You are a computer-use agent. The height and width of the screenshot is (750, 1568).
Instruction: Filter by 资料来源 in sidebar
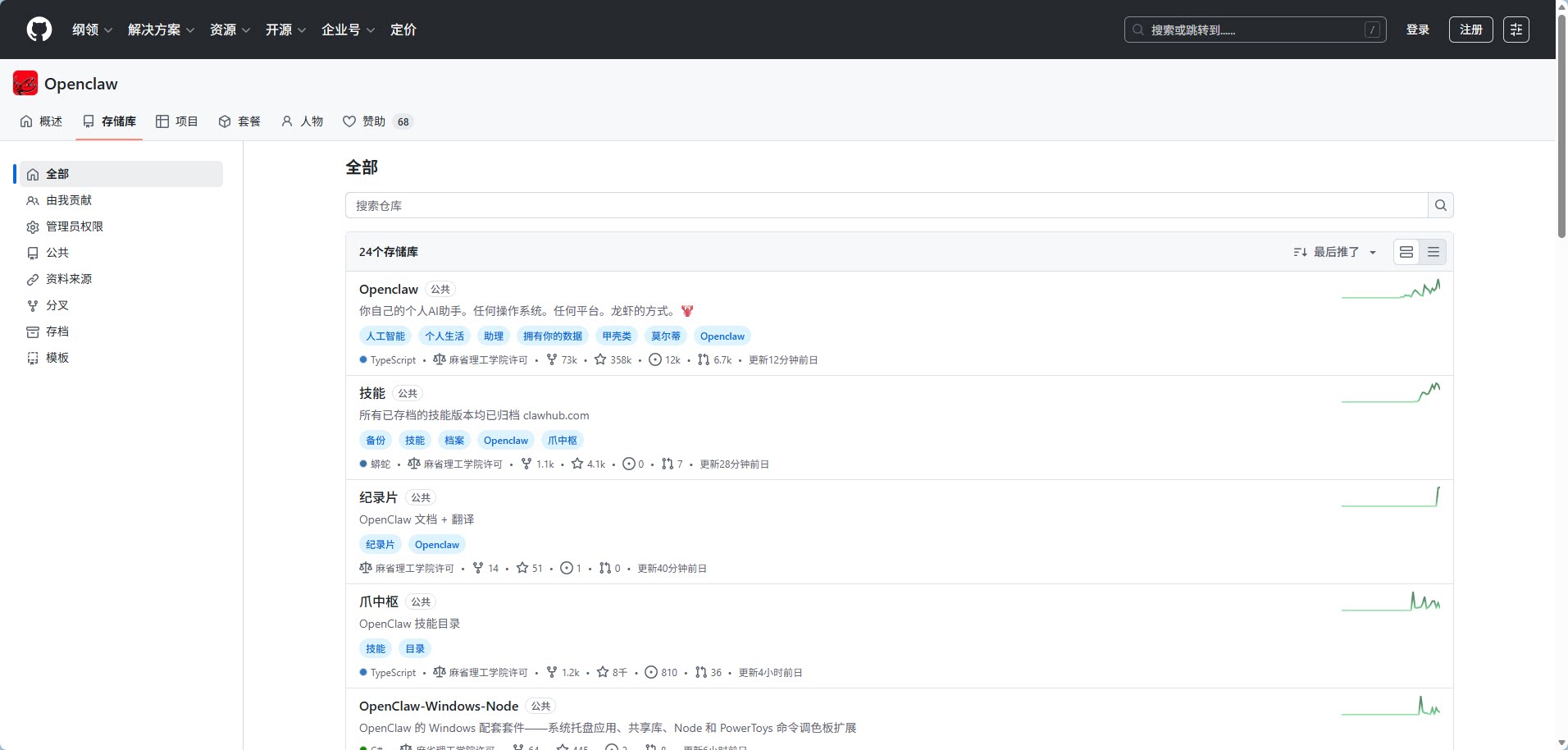pyautogui.click(x=121, y=279)
